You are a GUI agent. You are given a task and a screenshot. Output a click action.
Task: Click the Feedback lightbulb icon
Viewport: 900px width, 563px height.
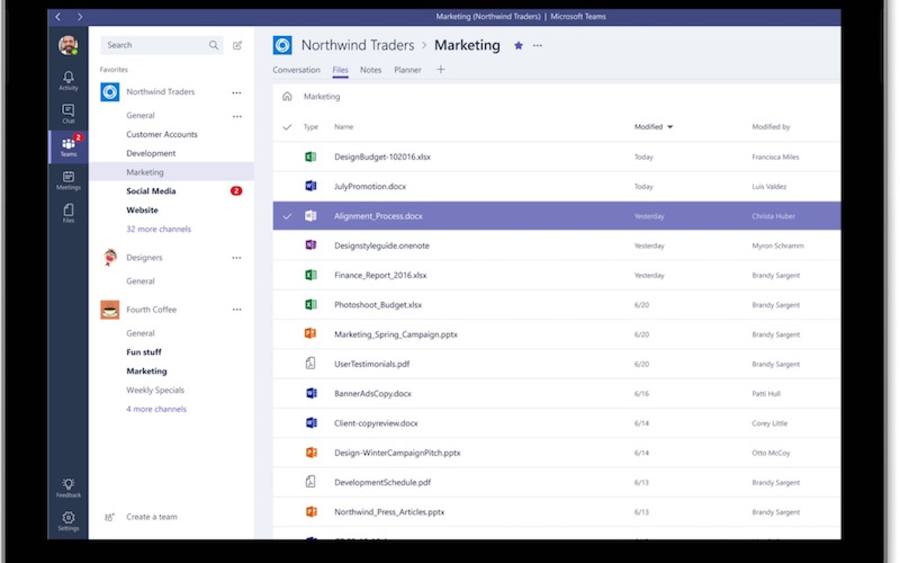point(68,488)
